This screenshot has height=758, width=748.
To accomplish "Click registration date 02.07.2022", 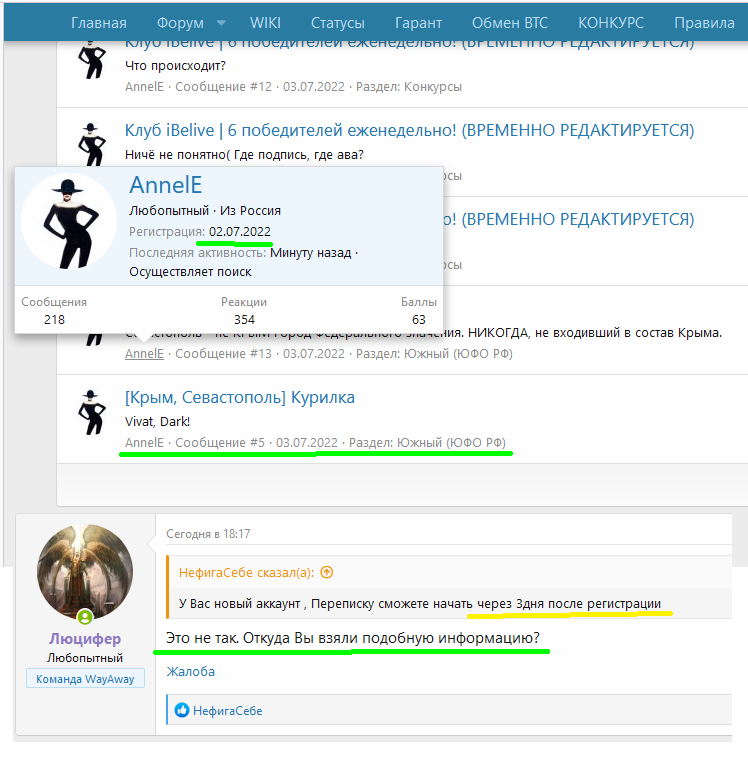I will coord(240,232).
